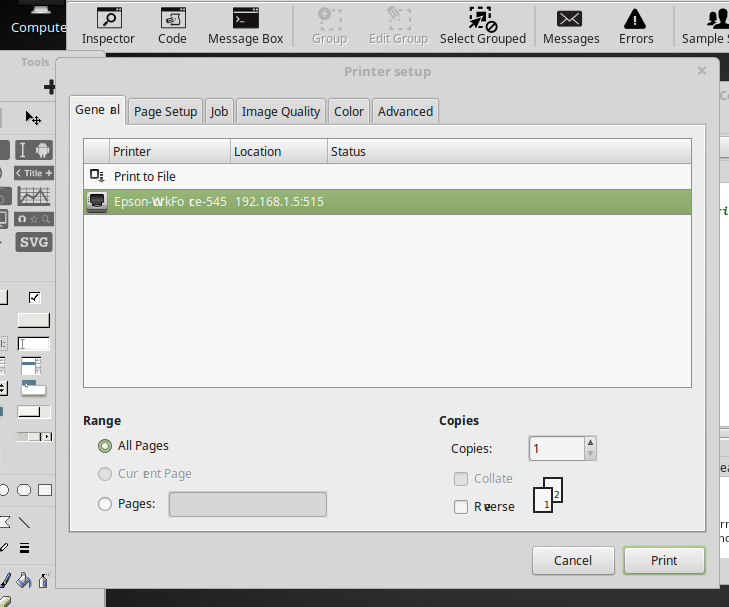
Task: Close the Printer setup dialog
Action: 702,71
